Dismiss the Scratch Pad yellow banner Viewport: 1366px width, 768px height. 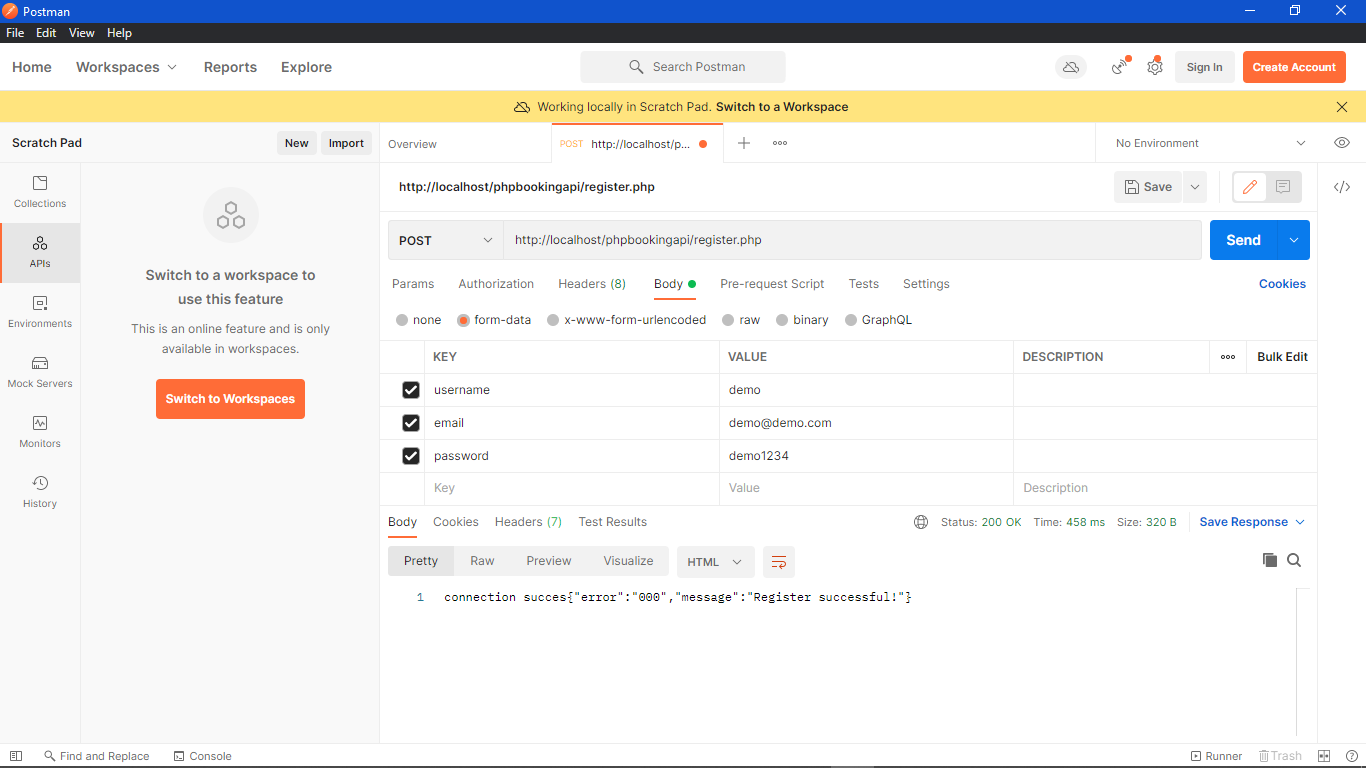point(1342,107)
